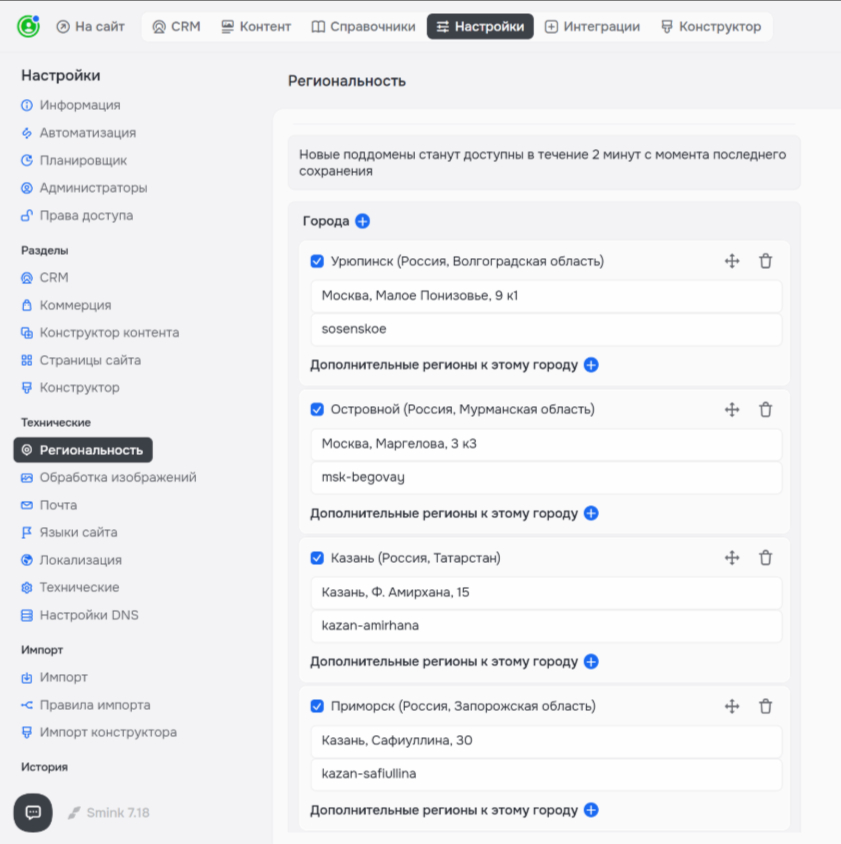The width and height of the screenshot is (841, 844).
Task: Delete the Урюпинск city entry
Action: pyautogui.click(x=765, y=261)
